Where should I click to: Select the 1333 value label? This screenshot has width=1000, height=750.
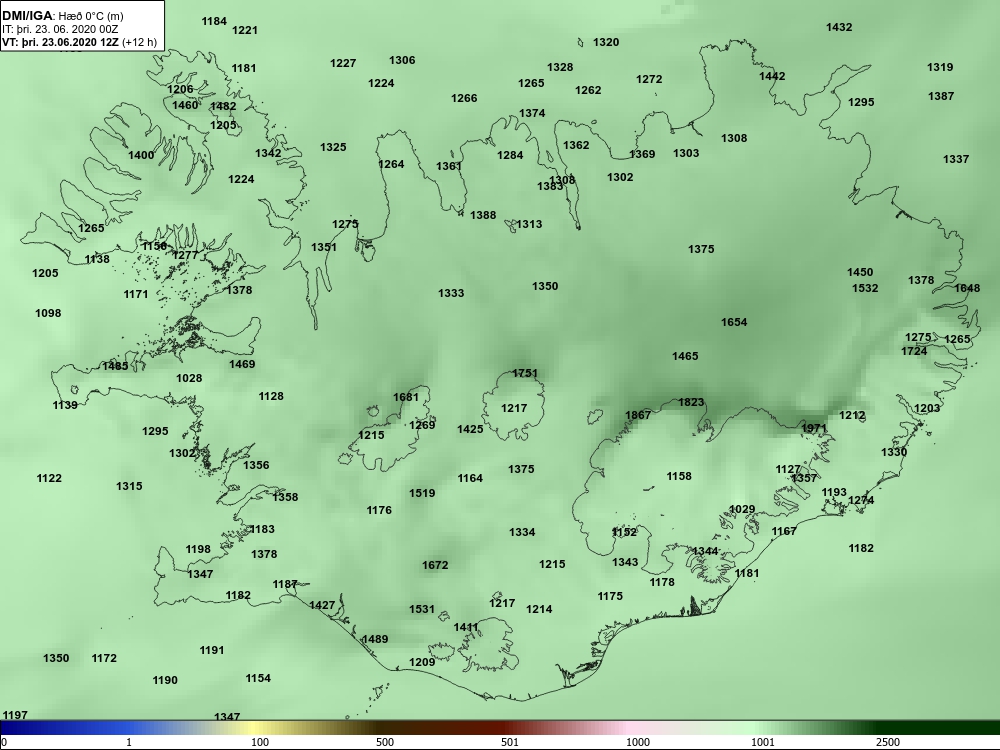(x=451, y=293)
